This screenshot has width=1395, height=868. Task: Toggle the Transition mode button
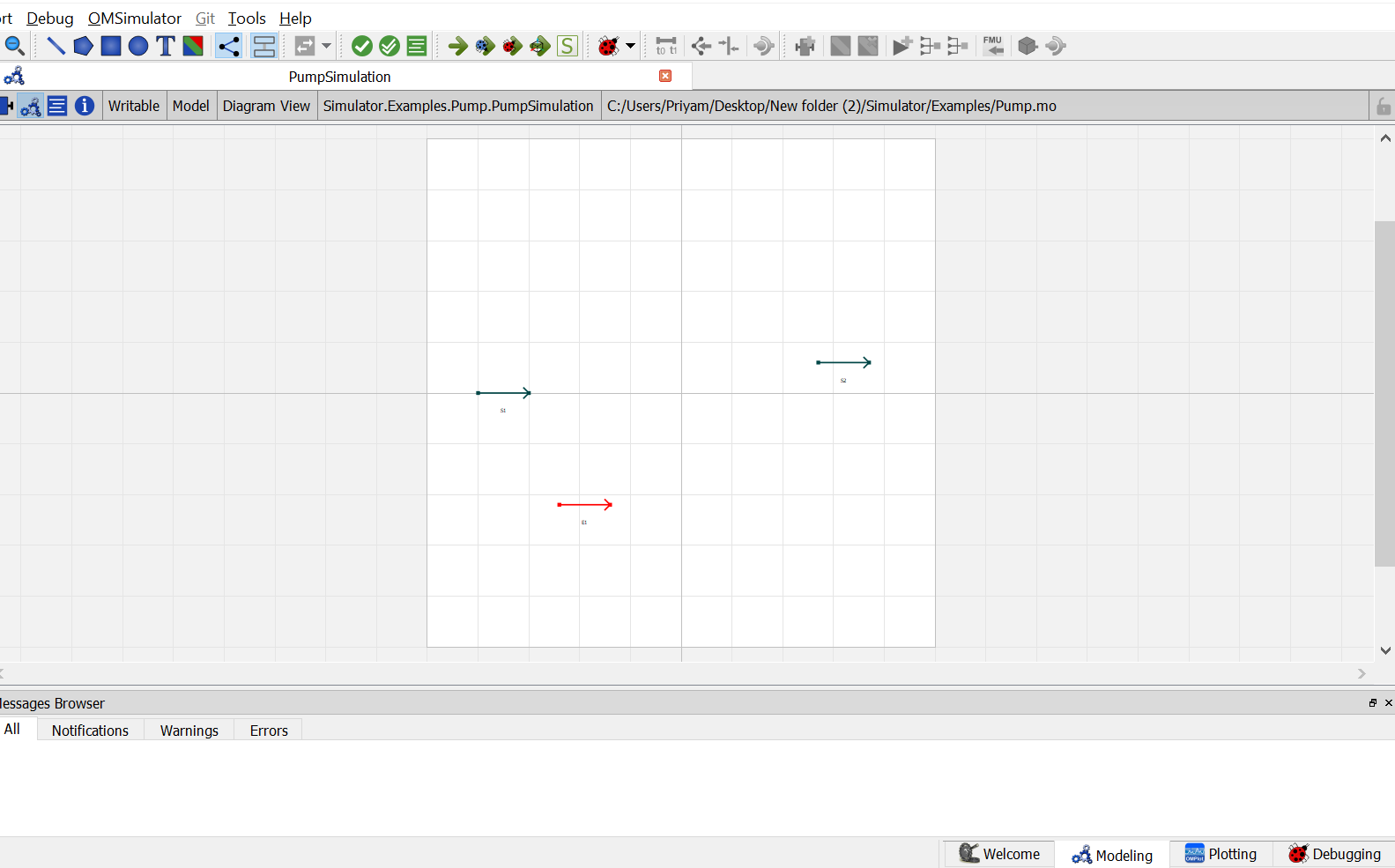264,46
